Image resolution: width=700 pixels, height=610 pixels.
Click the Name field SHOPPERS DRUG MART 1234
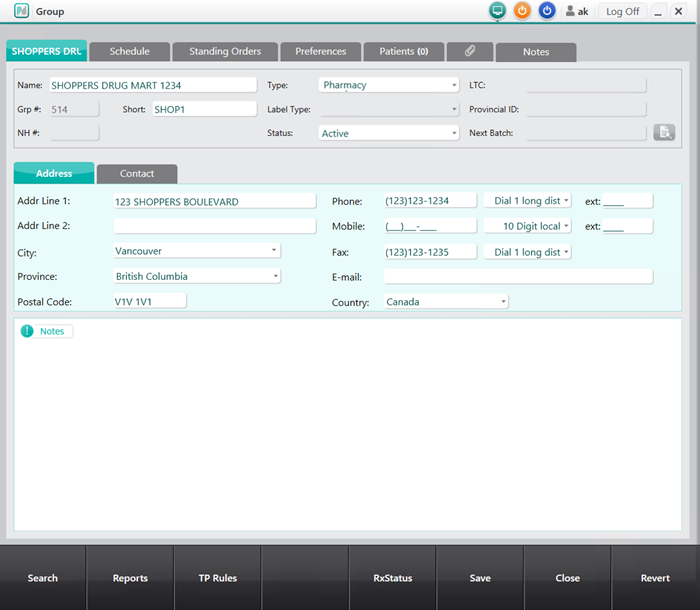click(153, 85)
